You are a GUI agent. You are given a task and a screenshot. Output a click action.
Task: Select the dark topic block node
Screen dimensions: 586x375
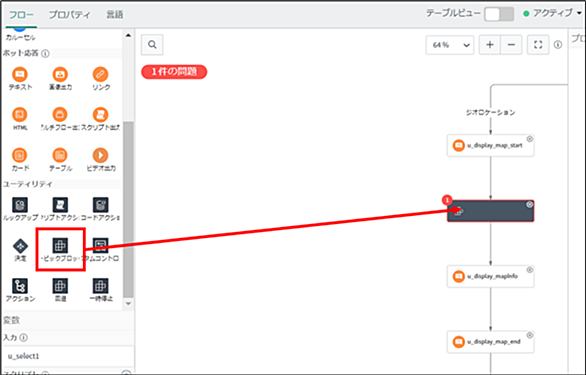(490, 211)
